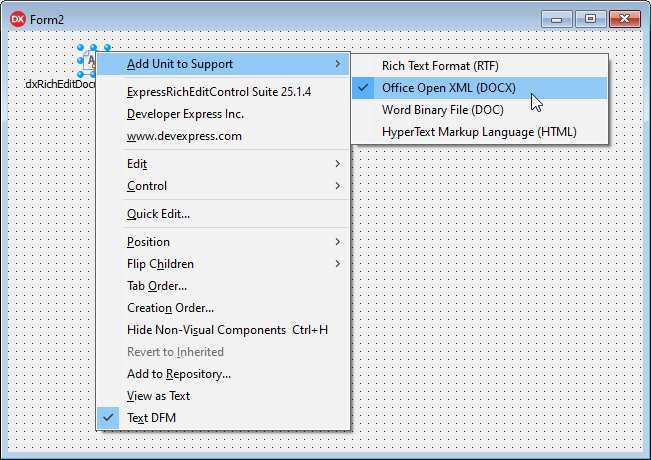Expand the Position submenu arrow
651x460 pixels.
[338, 242]
